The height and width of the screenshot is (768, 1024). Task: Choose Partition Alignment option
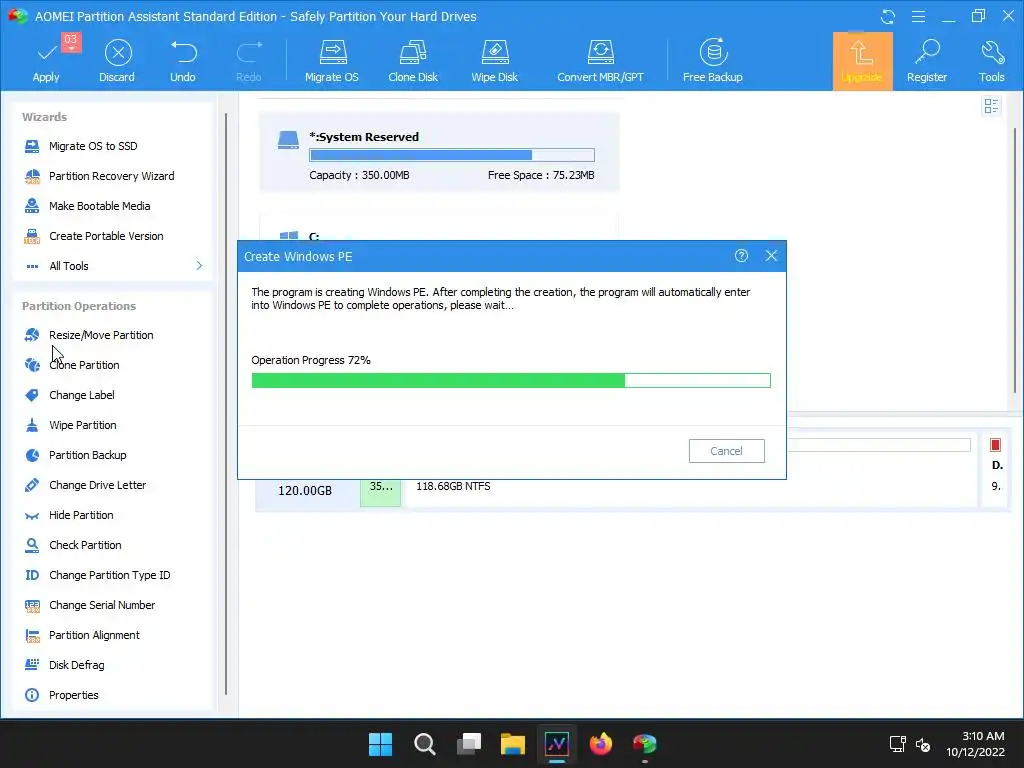pyautogui.click(x=94, y=635)
